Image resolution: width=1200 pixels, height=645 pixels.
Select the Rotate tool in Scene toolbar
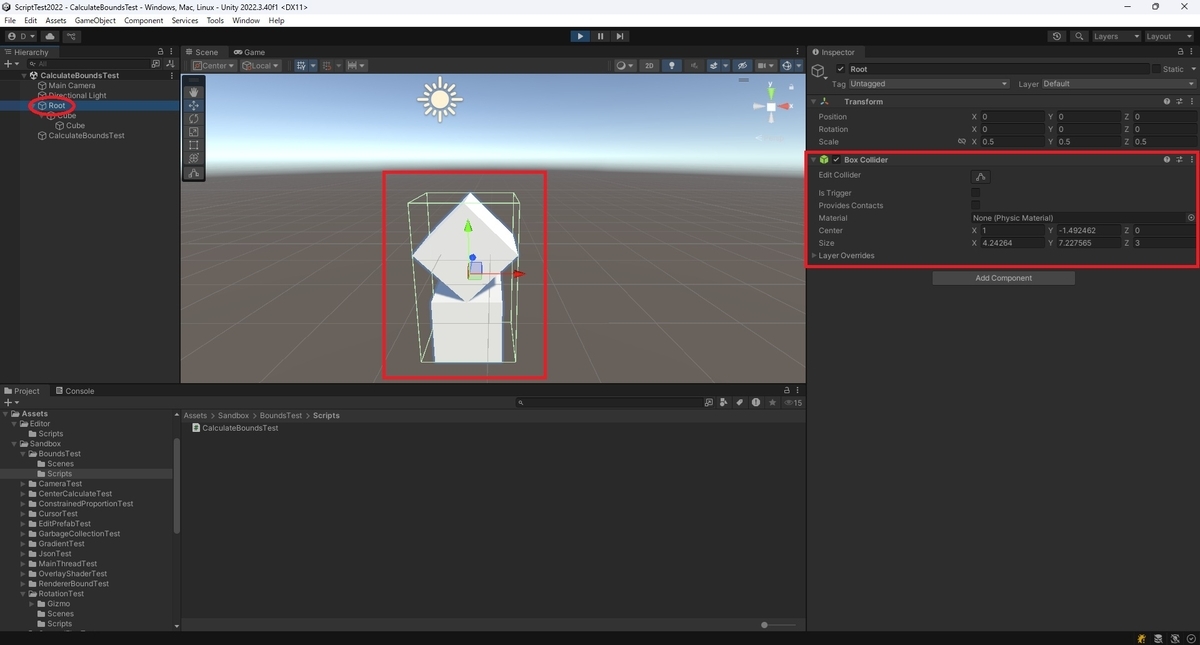(194, 119)
